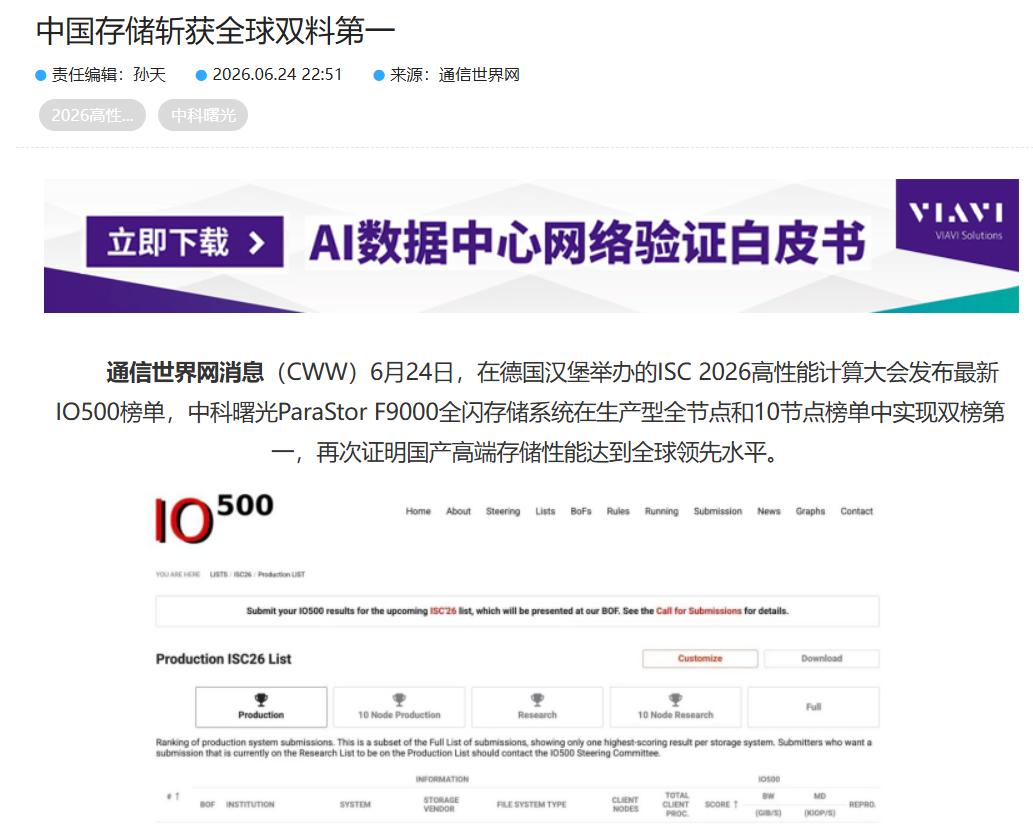The height and width of the screenshot is (825, 1033).
Task: Follow the Call for Submissions link
Action: pyautogui.click(x=698, y=611)
